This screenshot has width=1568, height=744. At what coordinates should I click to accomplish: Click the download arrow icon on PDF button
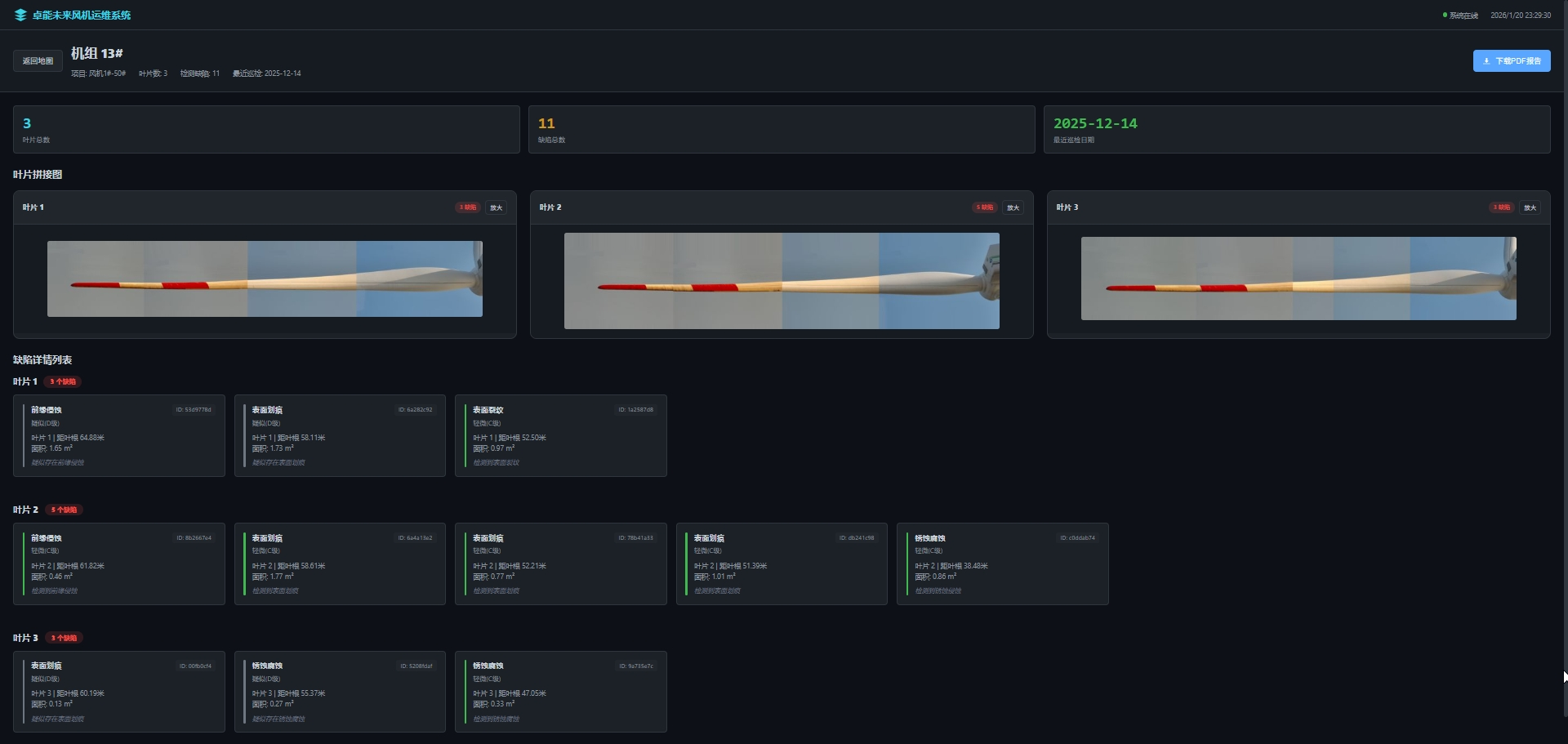click(x=1486, y=61)
